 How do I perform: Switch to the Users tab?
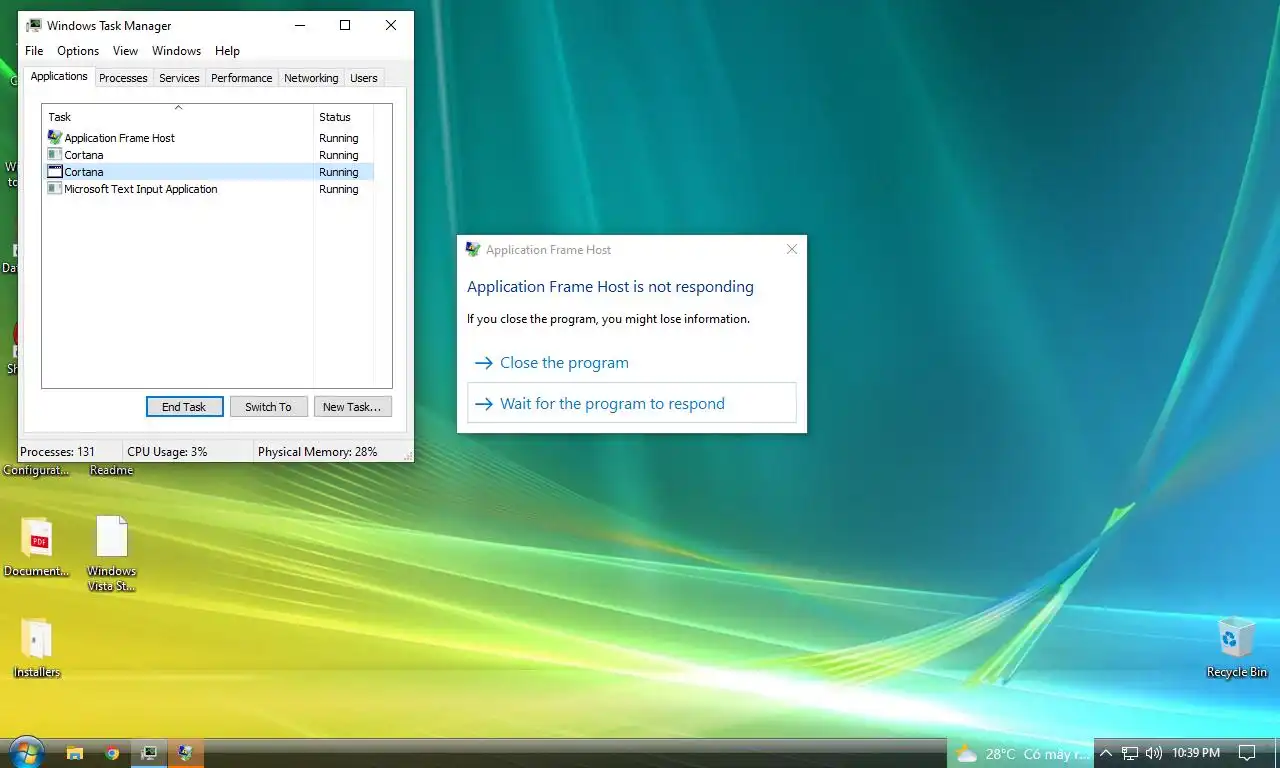[x=364, y=78]
